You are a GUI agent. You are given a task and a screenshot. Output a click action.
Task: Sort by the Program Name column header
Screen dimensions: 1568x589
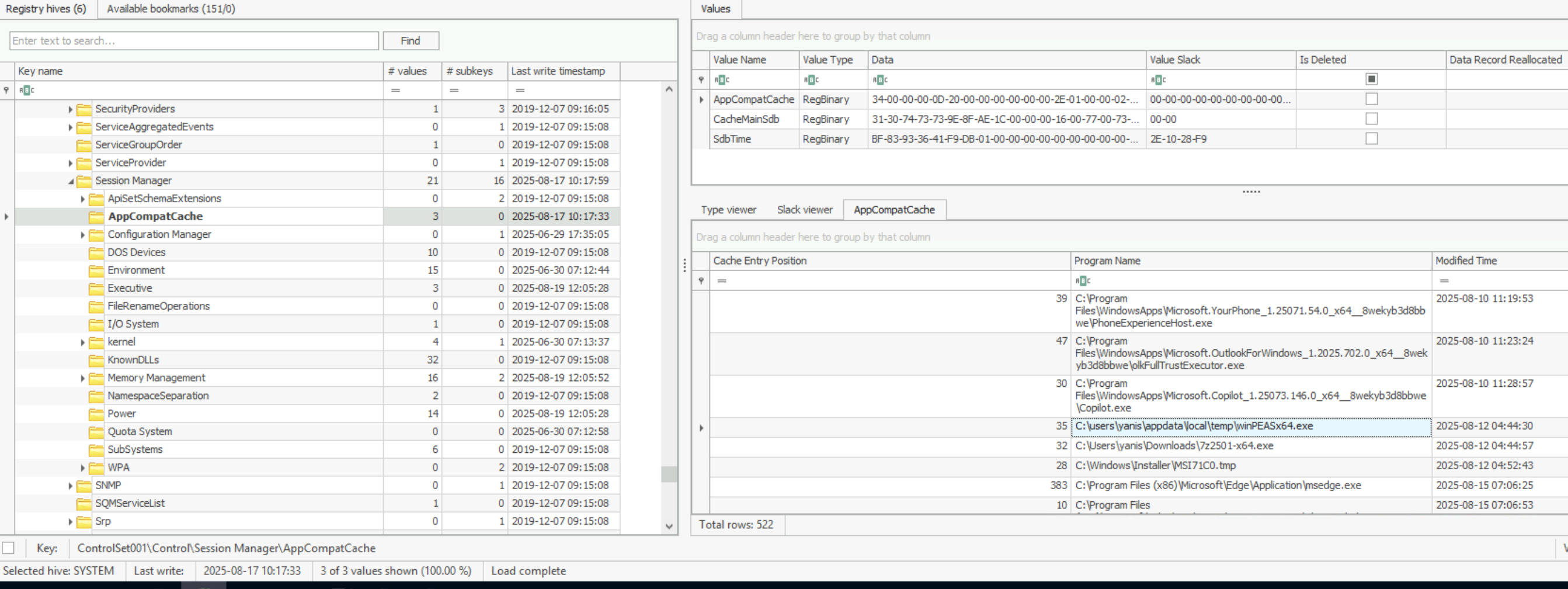1251,261
